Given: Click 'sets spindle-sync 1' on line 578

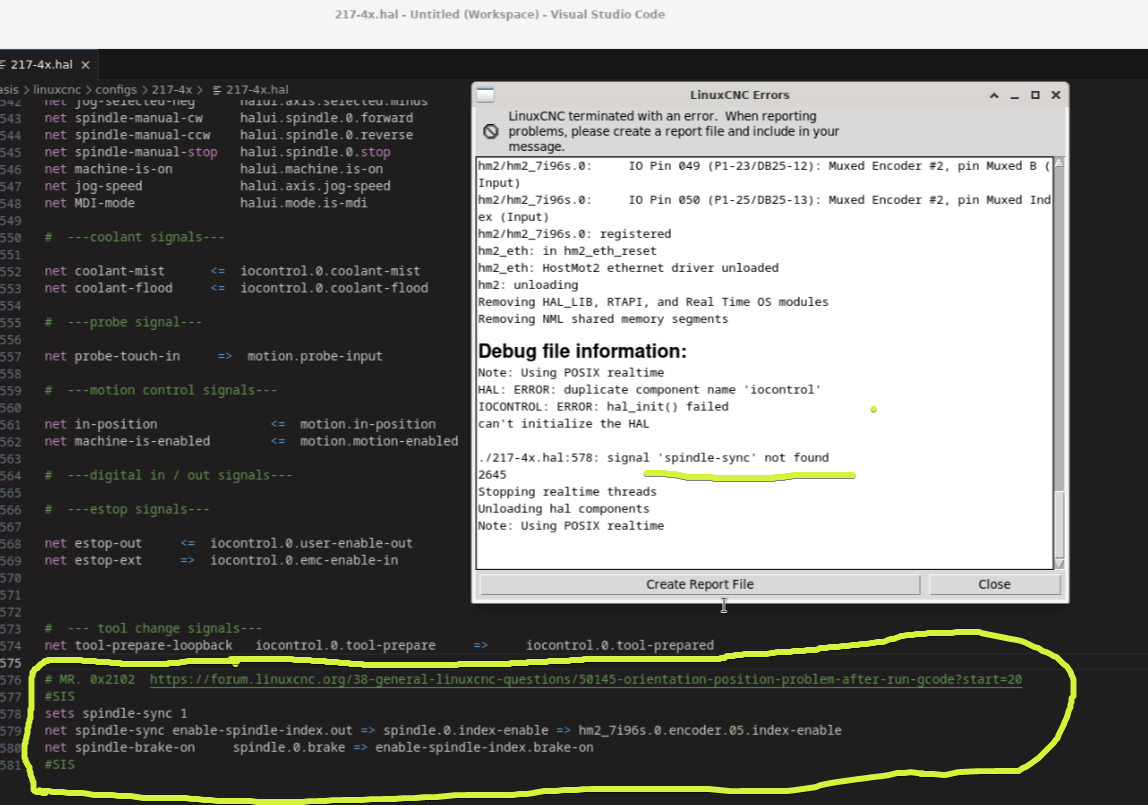Looking at the screenshot, I should (116, 713).
